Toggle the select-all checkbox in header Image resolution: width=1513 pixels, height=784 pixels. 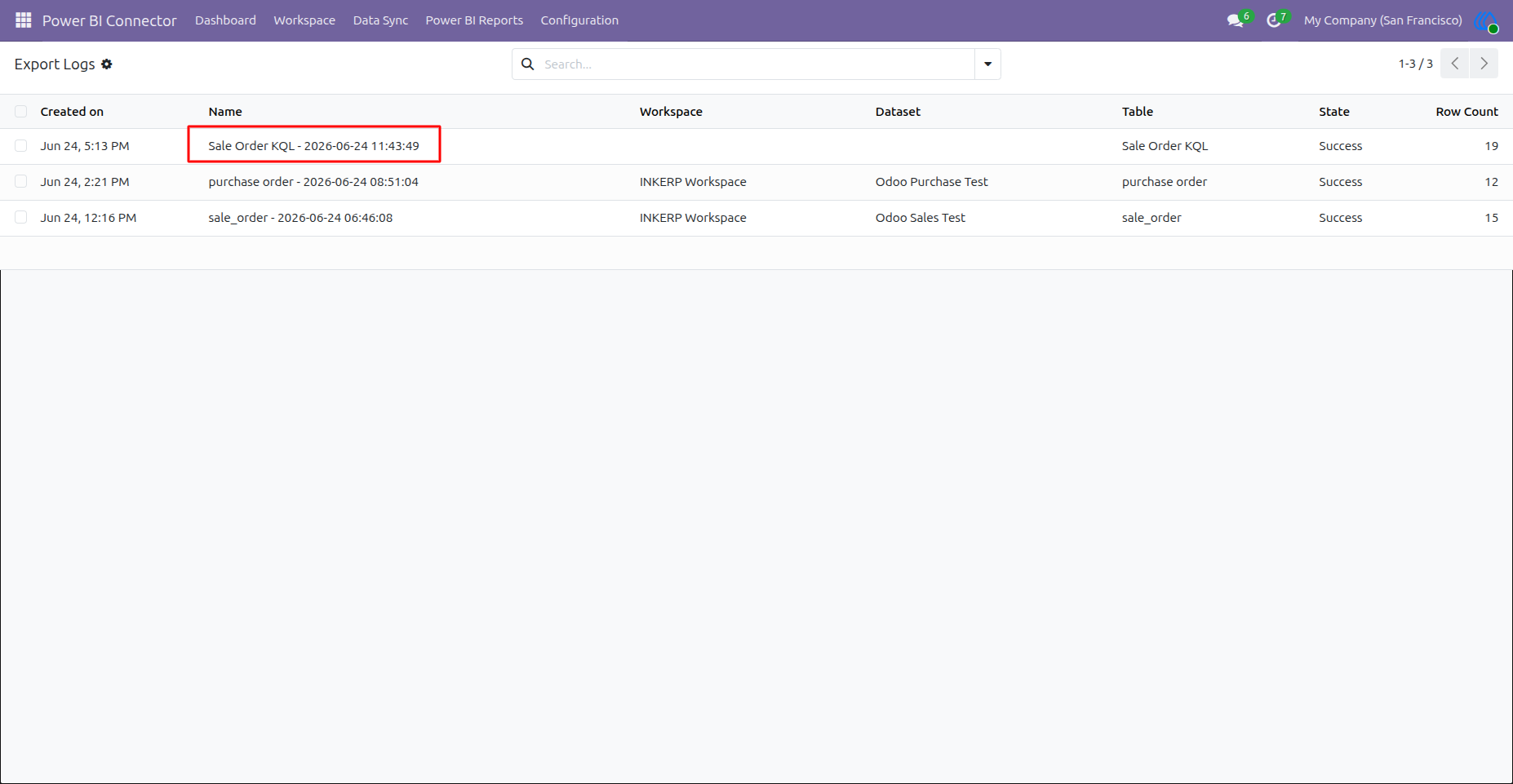pos(21,112)
